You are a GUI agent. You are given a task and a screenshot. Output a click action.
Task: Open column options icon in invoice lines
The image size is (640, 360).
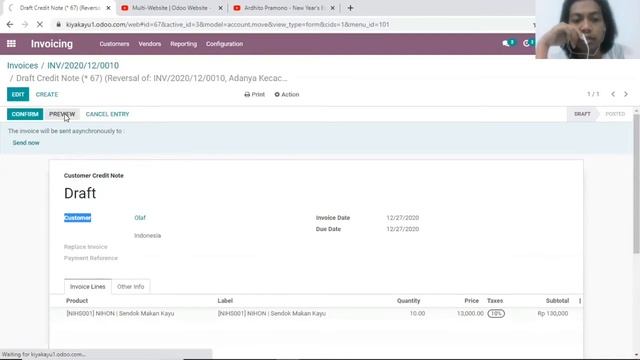click(580, 301)
